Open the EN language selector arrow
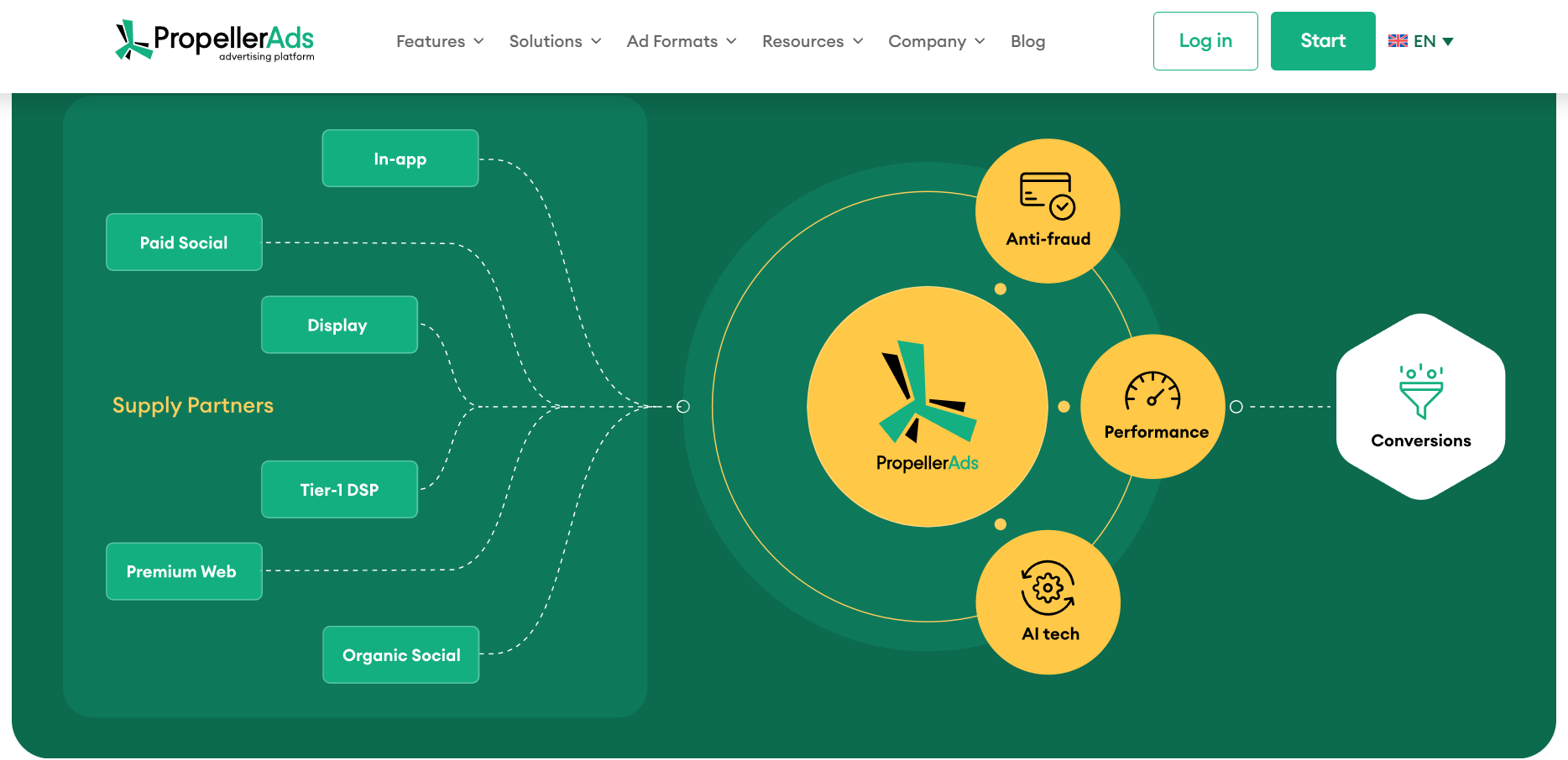 [x=1448, y=41]
